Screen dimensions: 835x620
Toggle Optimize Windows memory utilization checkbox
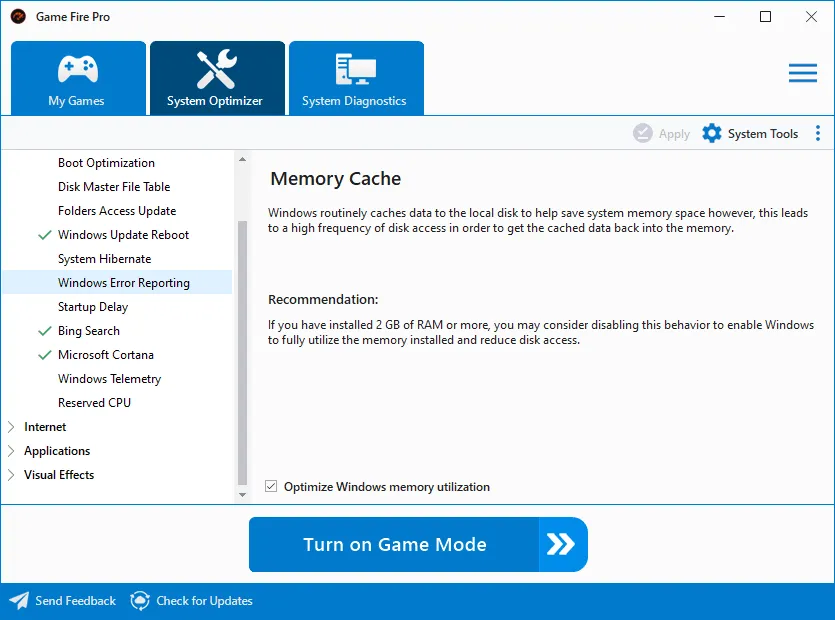coord(271,487)
